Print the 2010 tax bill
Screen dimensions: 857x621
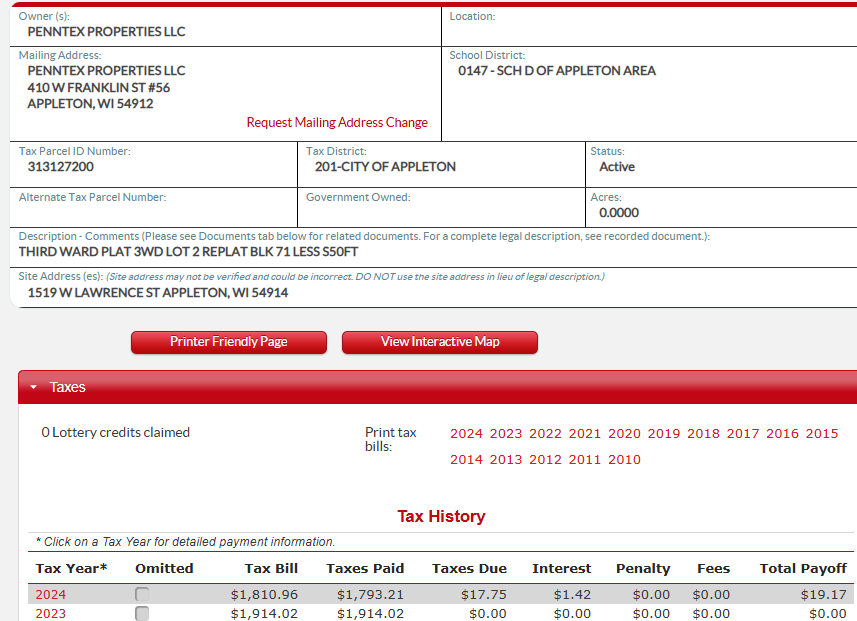pyautogui.click(x=624, y=460)
